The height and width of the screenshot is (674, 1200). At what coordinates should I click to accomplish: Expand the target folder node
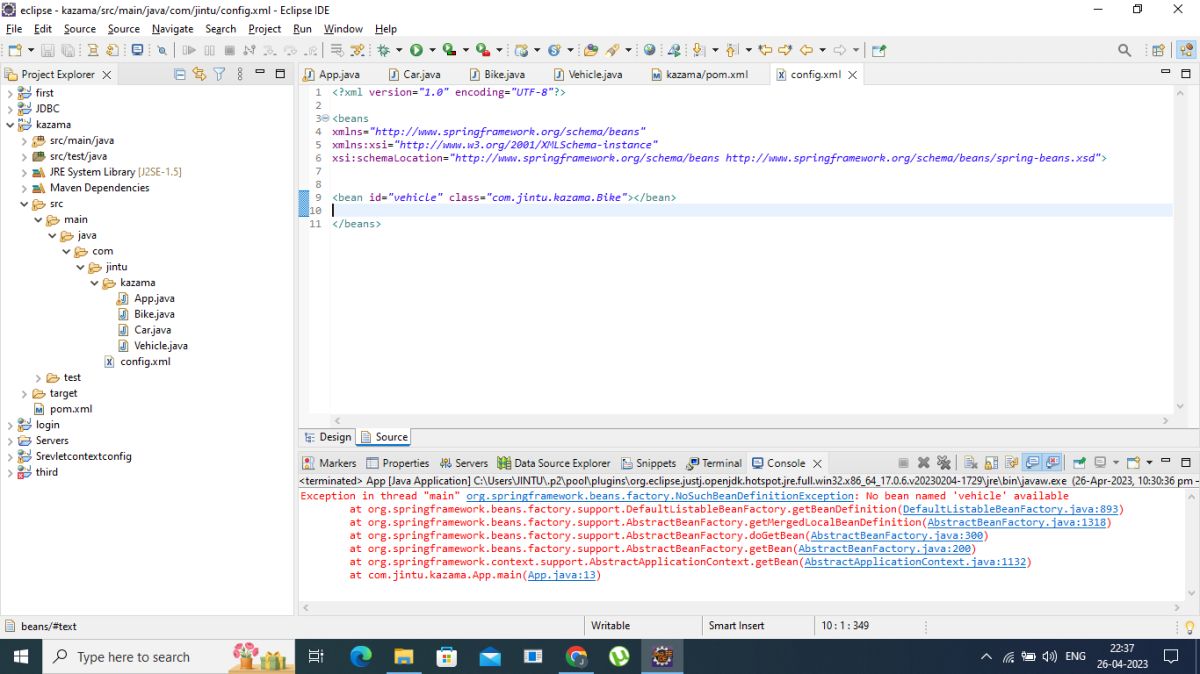click(24, 394)
